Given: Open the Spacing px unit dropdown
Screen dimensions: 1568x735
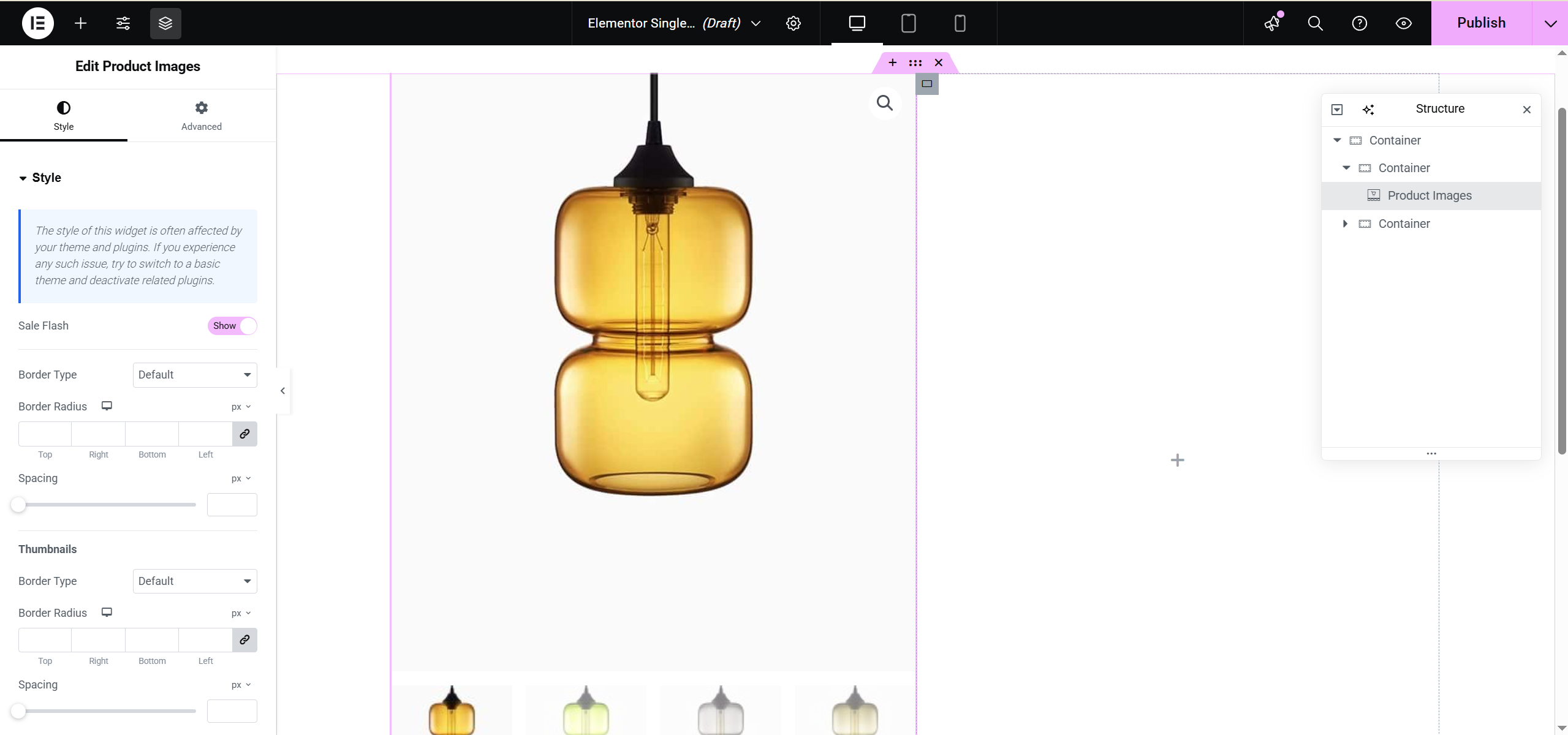Looking at the screenshot, I should click(x=240, y=478).
